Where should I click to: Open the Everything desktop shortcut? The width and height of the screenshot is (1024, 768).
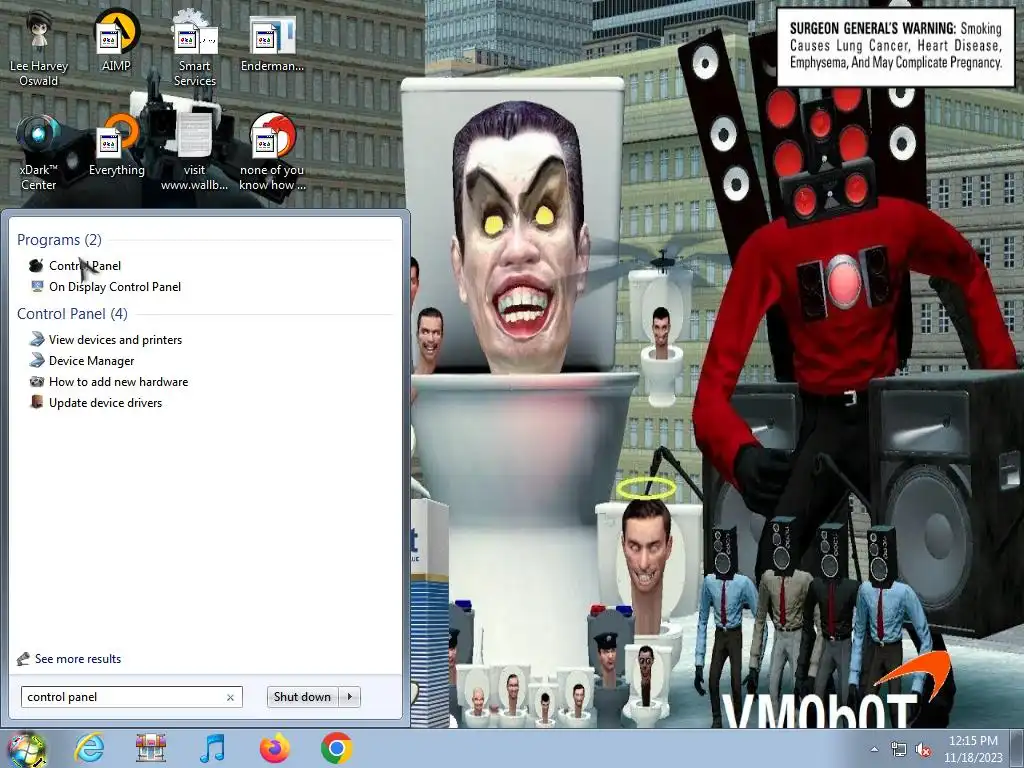pos(117,145)
